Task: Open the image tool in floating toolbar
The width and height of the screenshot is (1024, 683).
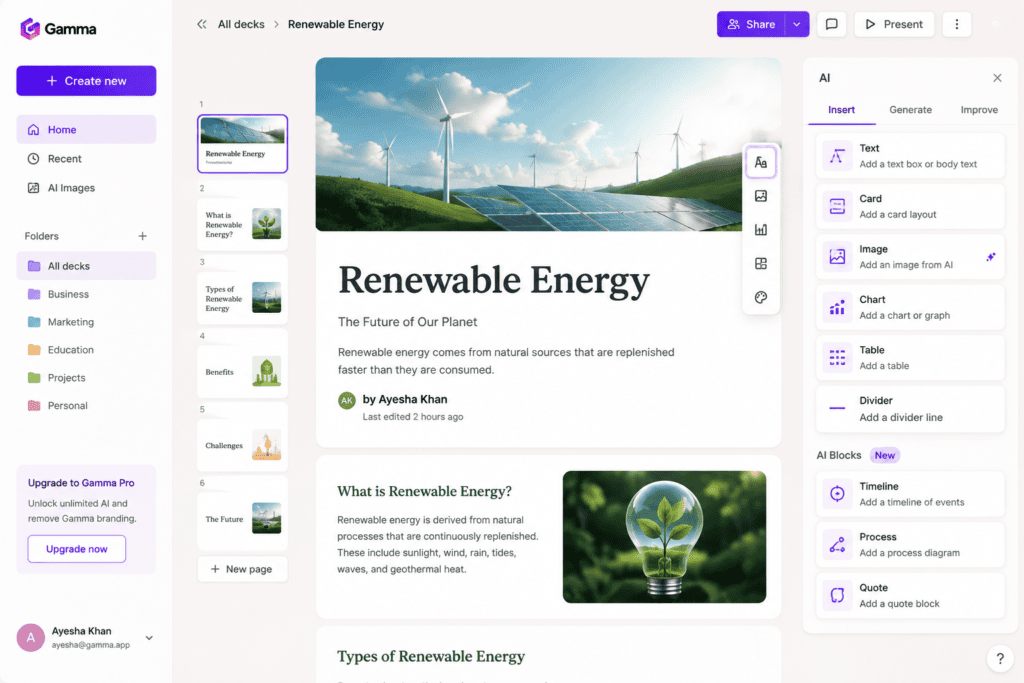Action: coord(761,196)
